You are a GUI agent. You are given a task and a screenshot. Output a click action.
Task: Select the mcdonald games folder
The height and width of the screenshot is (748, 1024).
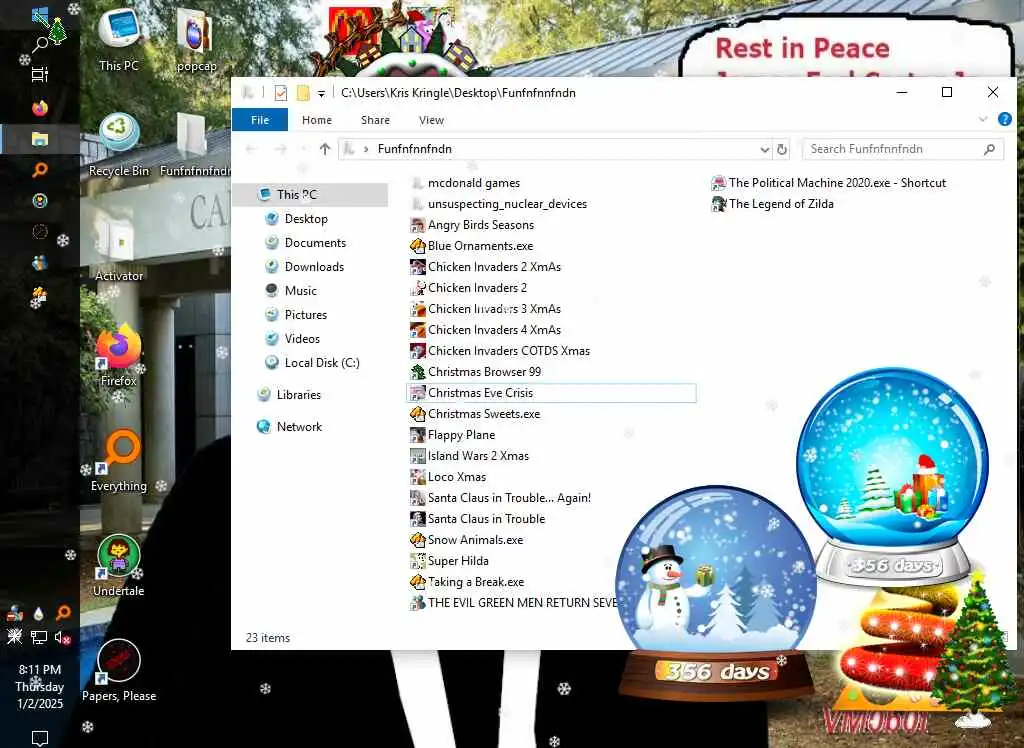point(465,183)
